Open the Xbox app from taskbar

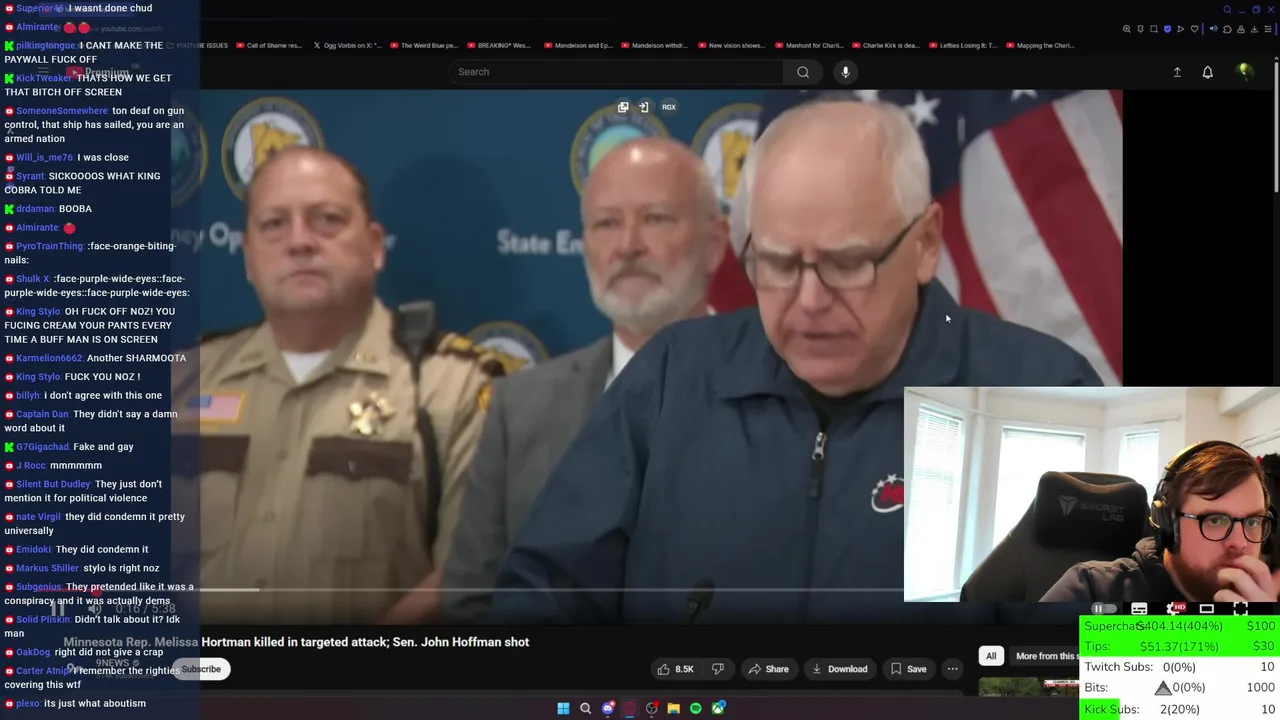point(718,708)
